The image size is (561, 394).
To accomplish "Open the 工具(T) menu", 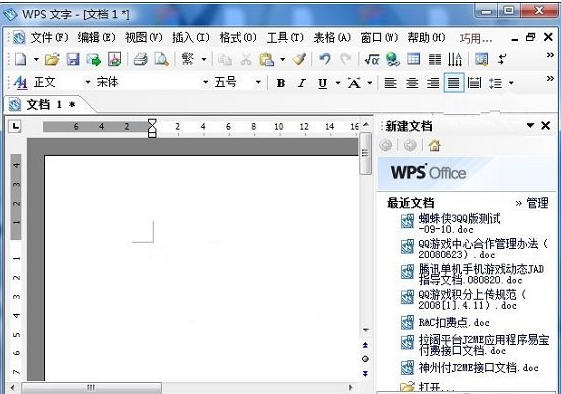I will pos(285,37).
